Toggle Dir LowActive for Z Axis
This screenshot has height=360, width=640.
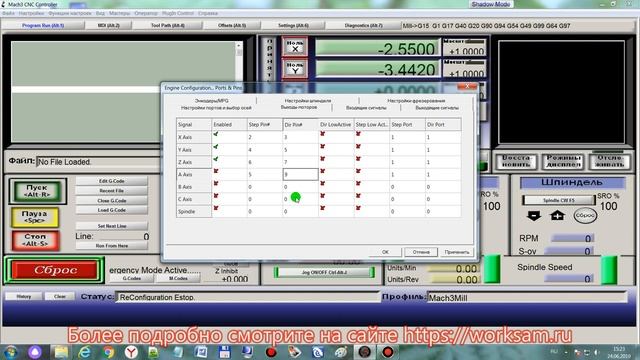[322, 159]
